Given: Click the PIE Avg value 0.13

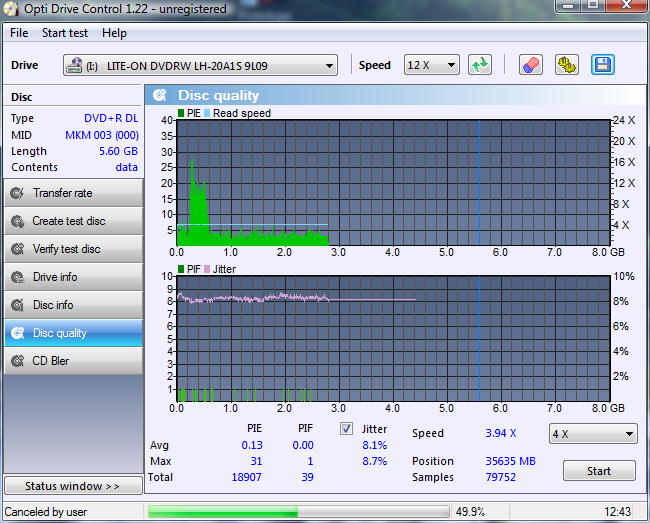Looking at the screenshot, I should (252, 445).
